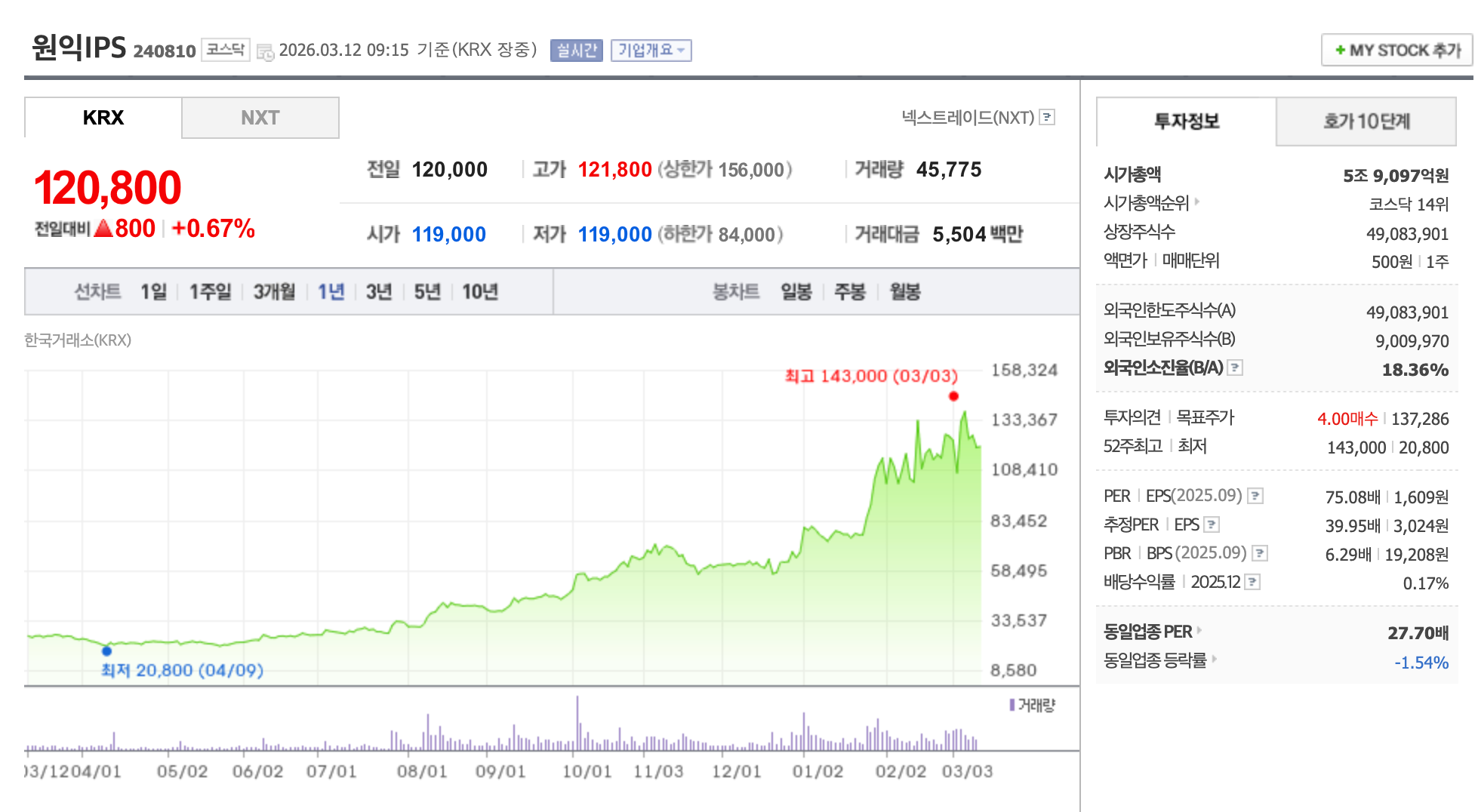Show 월봉 candle chart
This screenshot has height=812, width=1478.
click(905, 292)
